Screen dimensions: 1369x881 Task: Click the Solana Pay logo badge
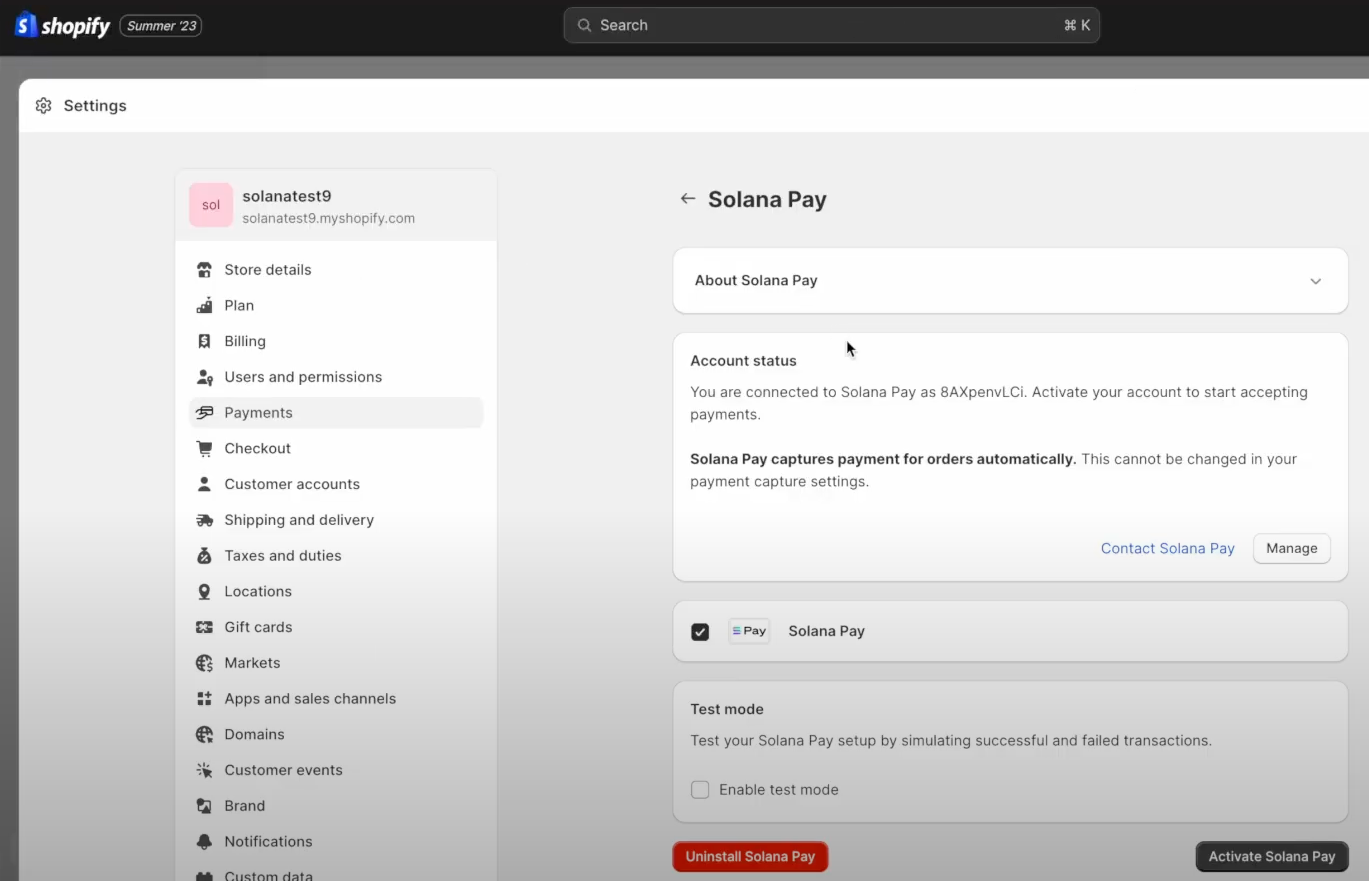point(749,631)
